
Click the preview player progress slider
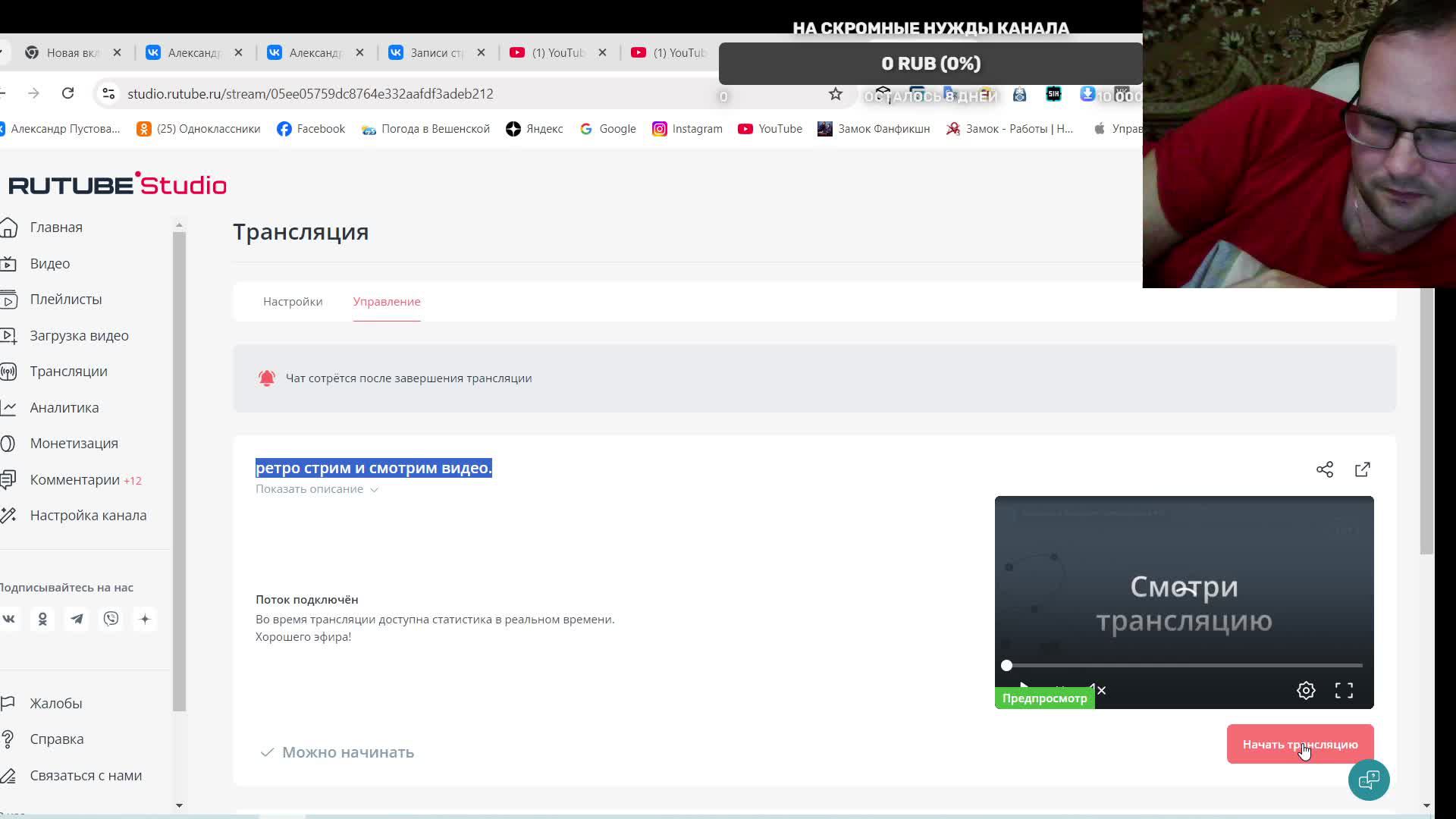[x=1183, y=665]
